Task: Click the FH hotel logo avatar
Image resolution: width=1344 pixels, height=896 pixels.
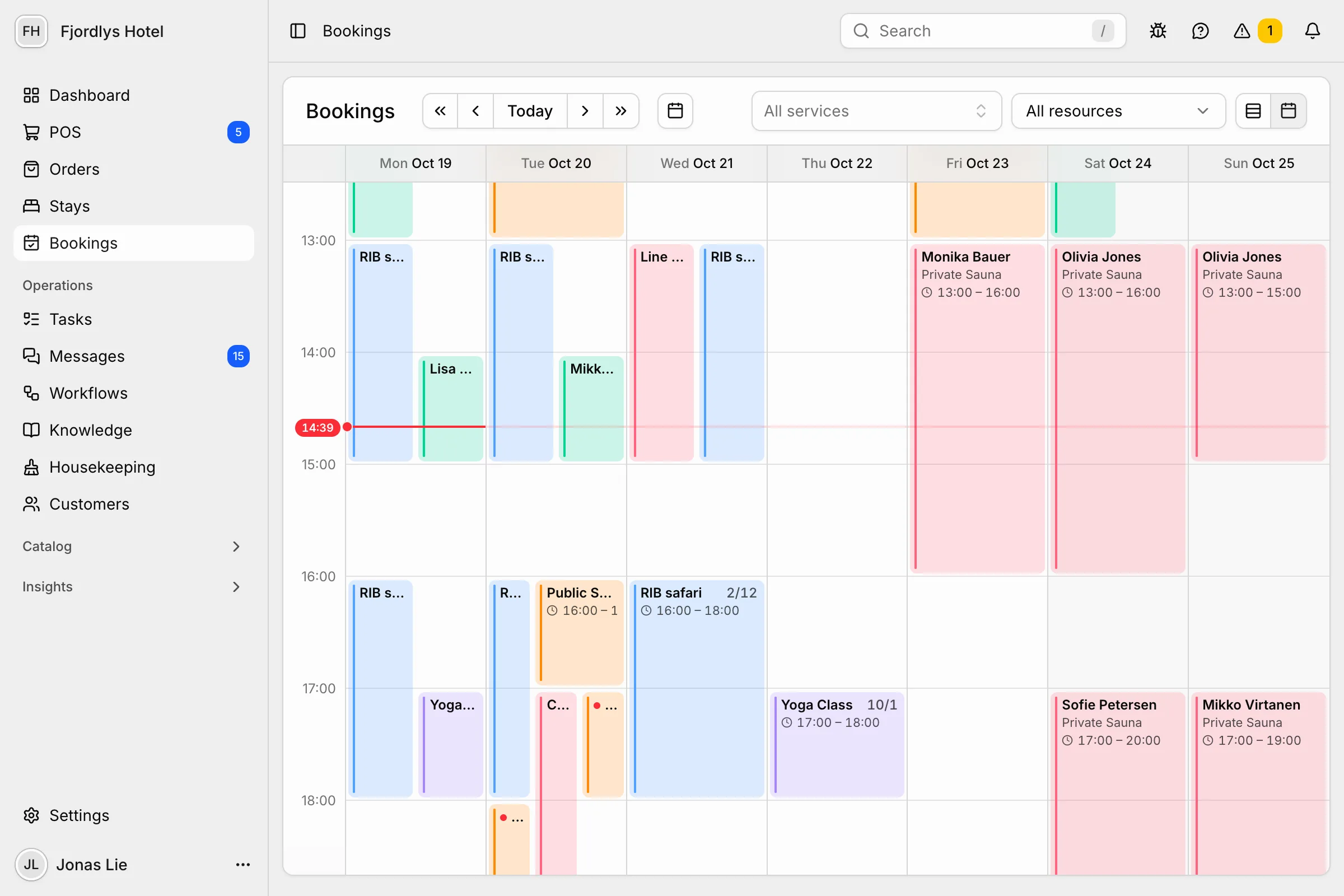Action: point(31,31)
